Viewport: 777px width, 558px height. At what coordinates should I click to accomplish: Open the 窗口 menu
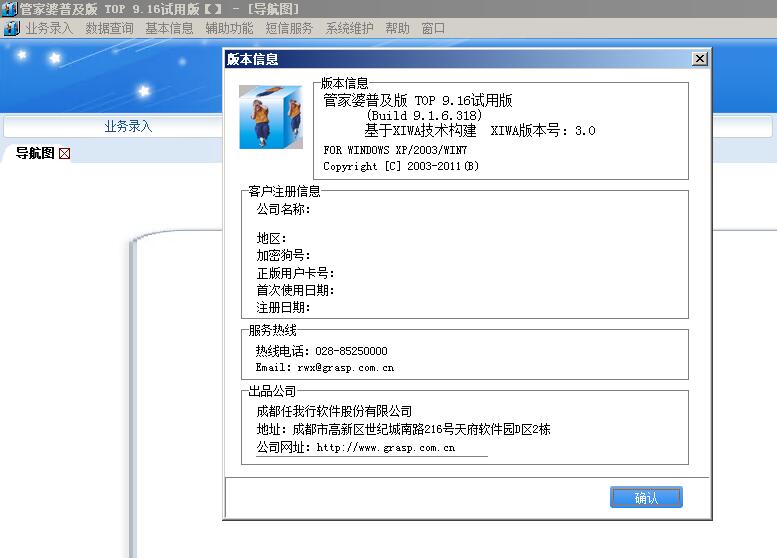[433, 28]
